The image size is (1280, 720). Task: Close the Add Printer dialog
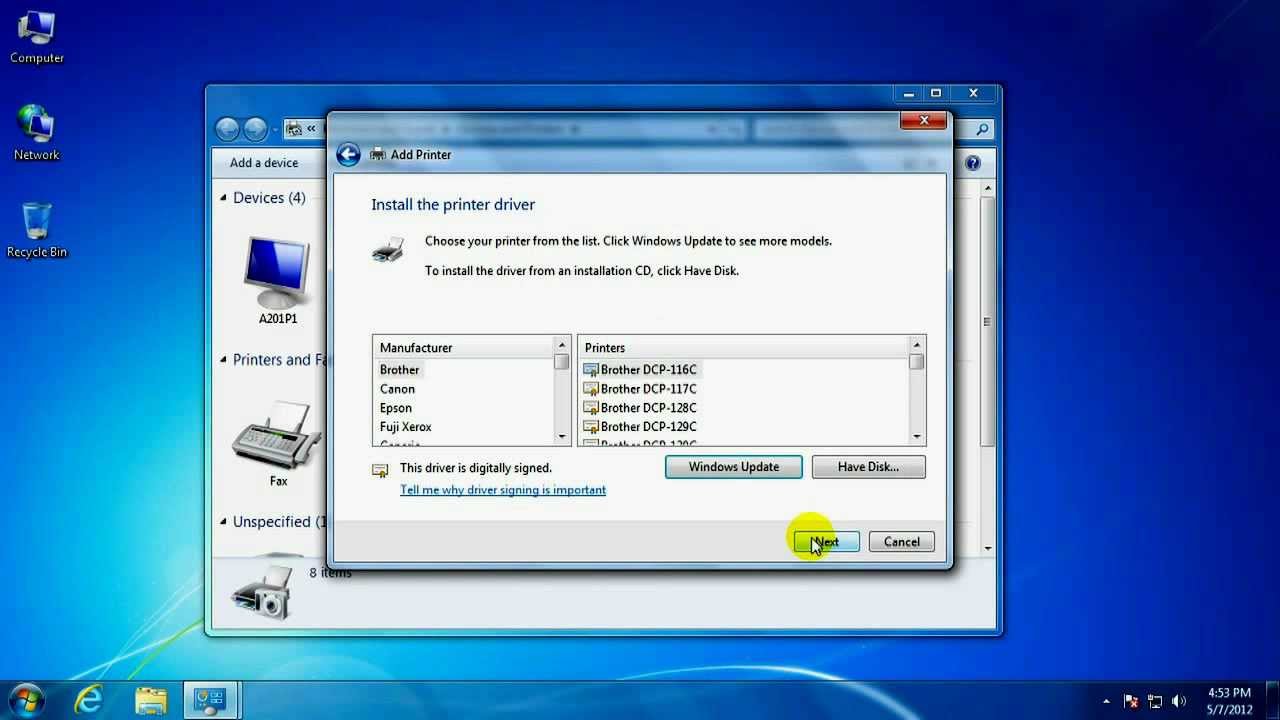tap(923, 121)
